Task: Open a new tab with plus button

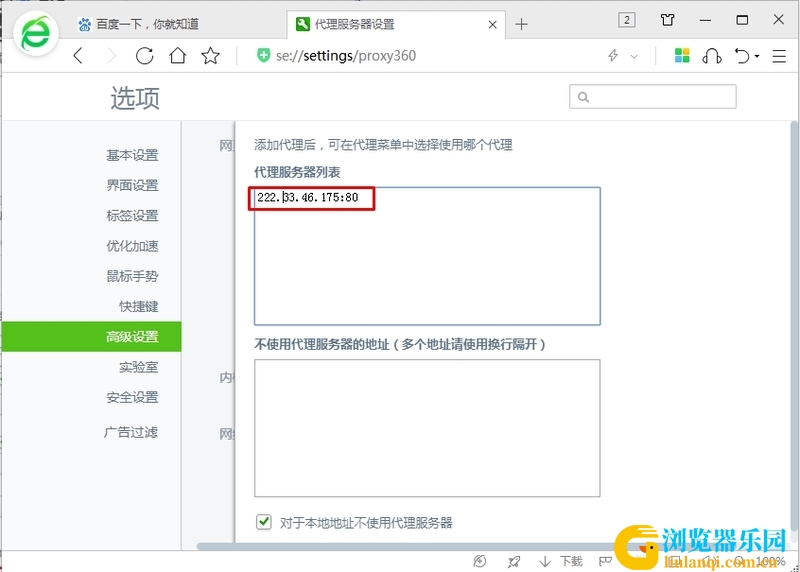Action: click(521, 24)
